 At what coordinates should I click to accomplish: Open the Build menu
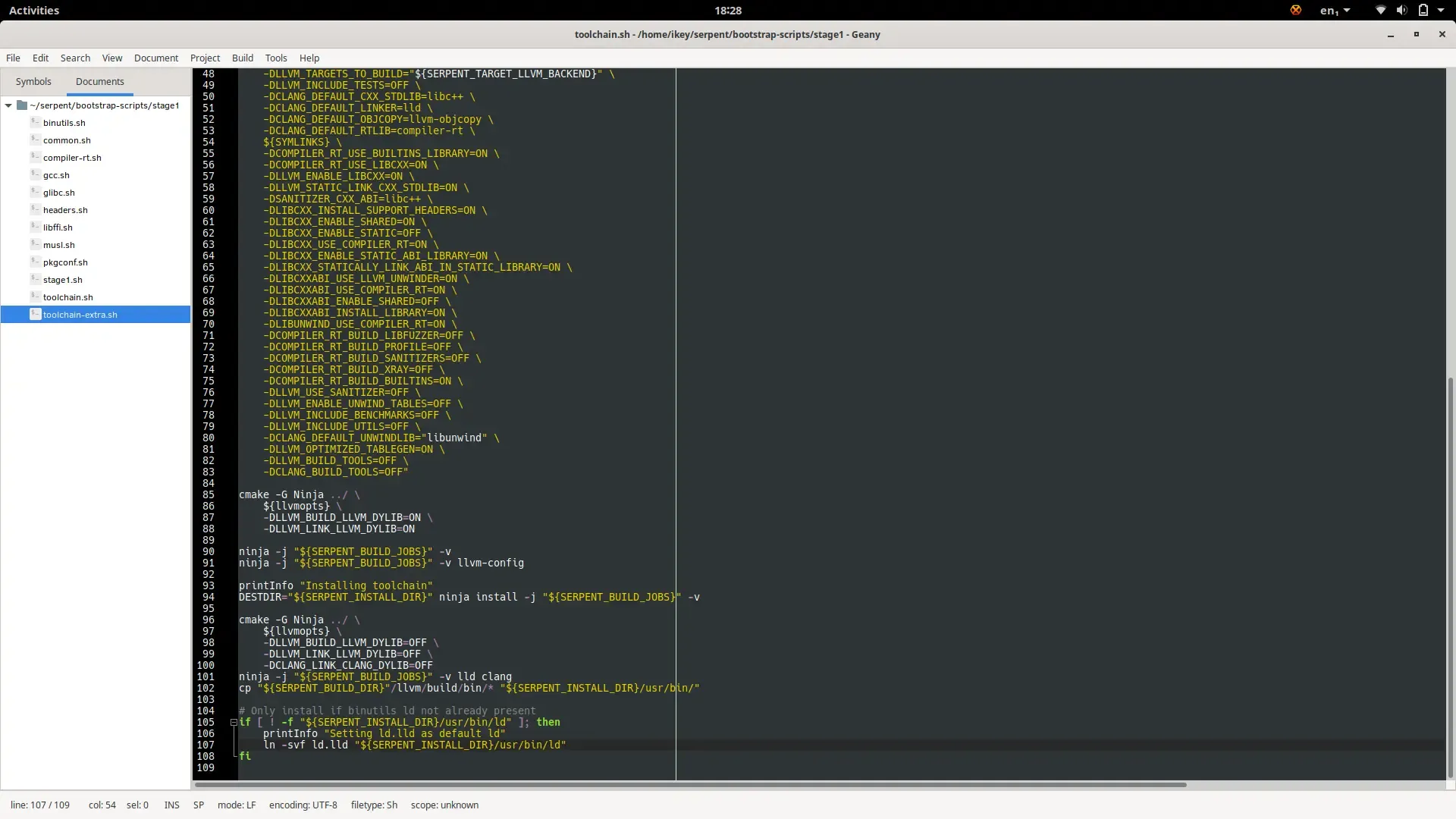click(x=243, y=58)
